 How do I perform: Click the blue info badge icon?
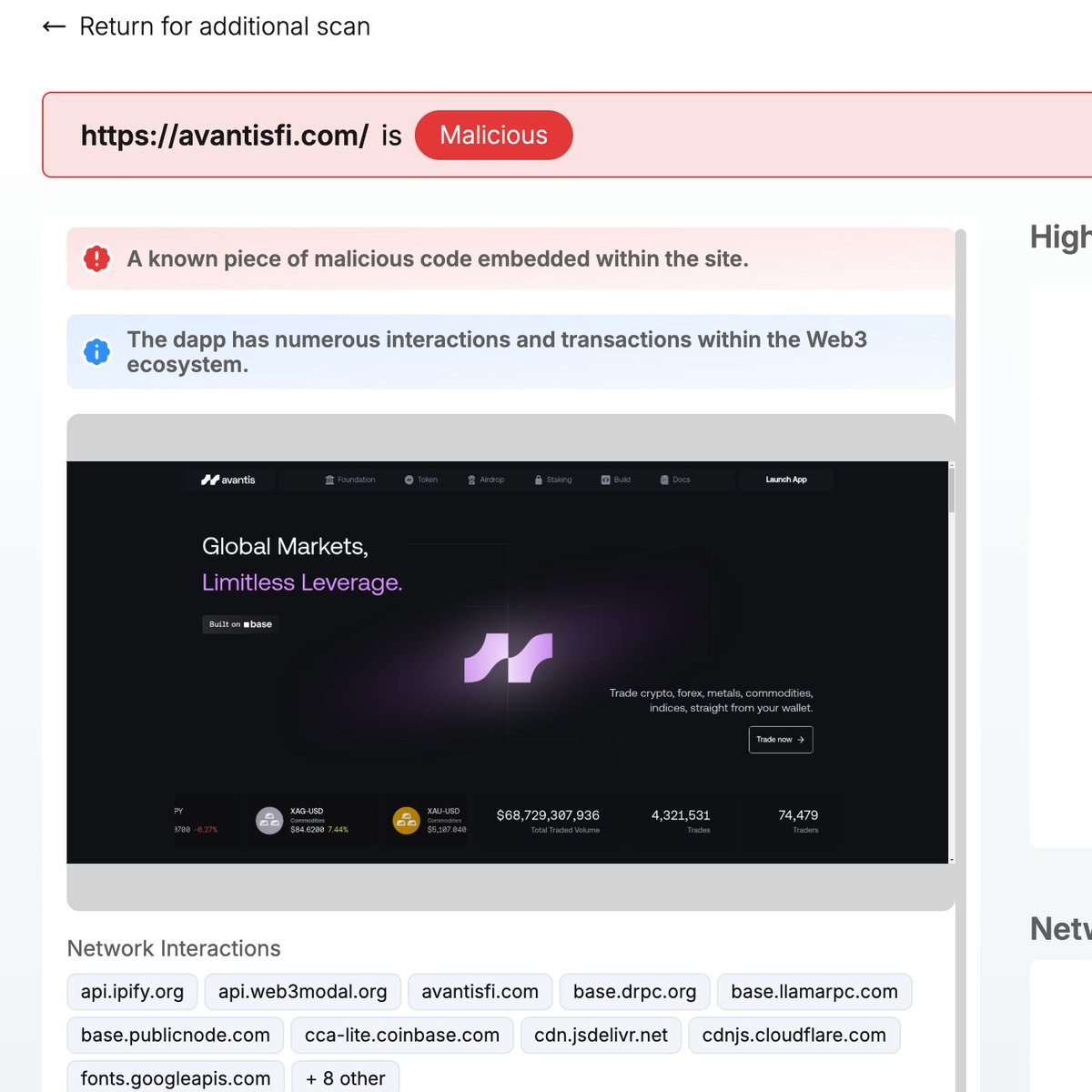pos(96,351)
